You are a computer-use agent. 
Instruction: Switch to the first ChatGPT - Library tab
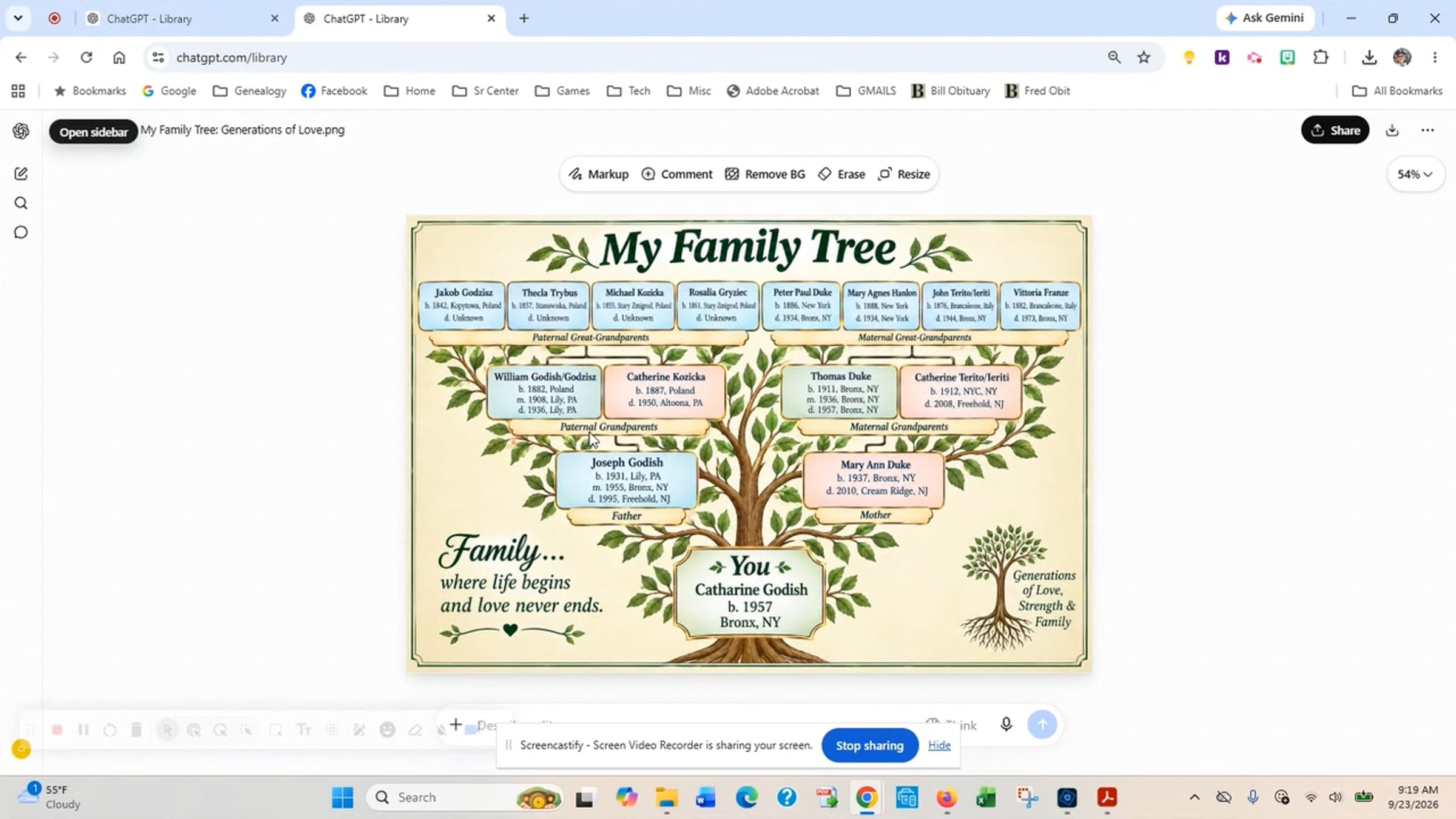click(181, 19)
